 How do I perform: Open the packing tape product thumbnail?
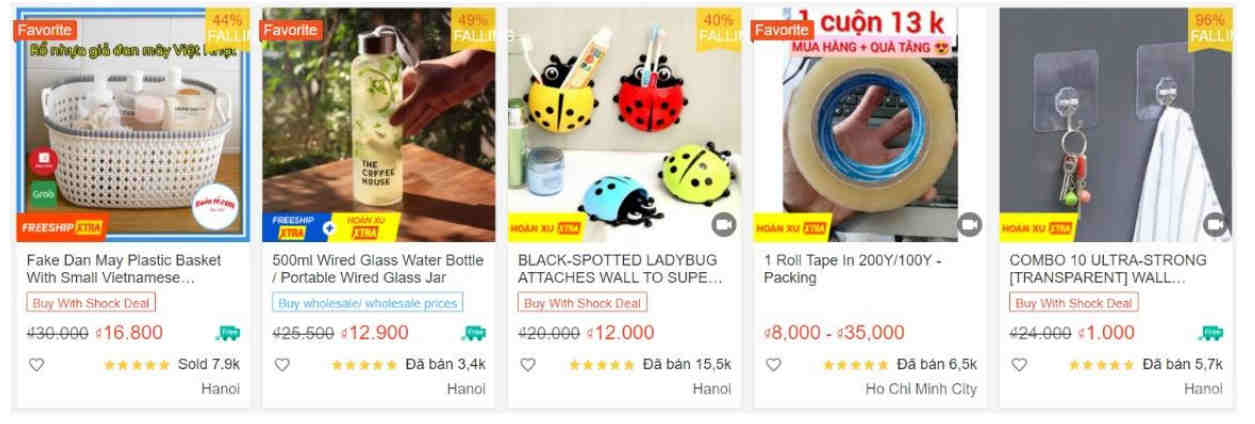click(x=870, y=125)
